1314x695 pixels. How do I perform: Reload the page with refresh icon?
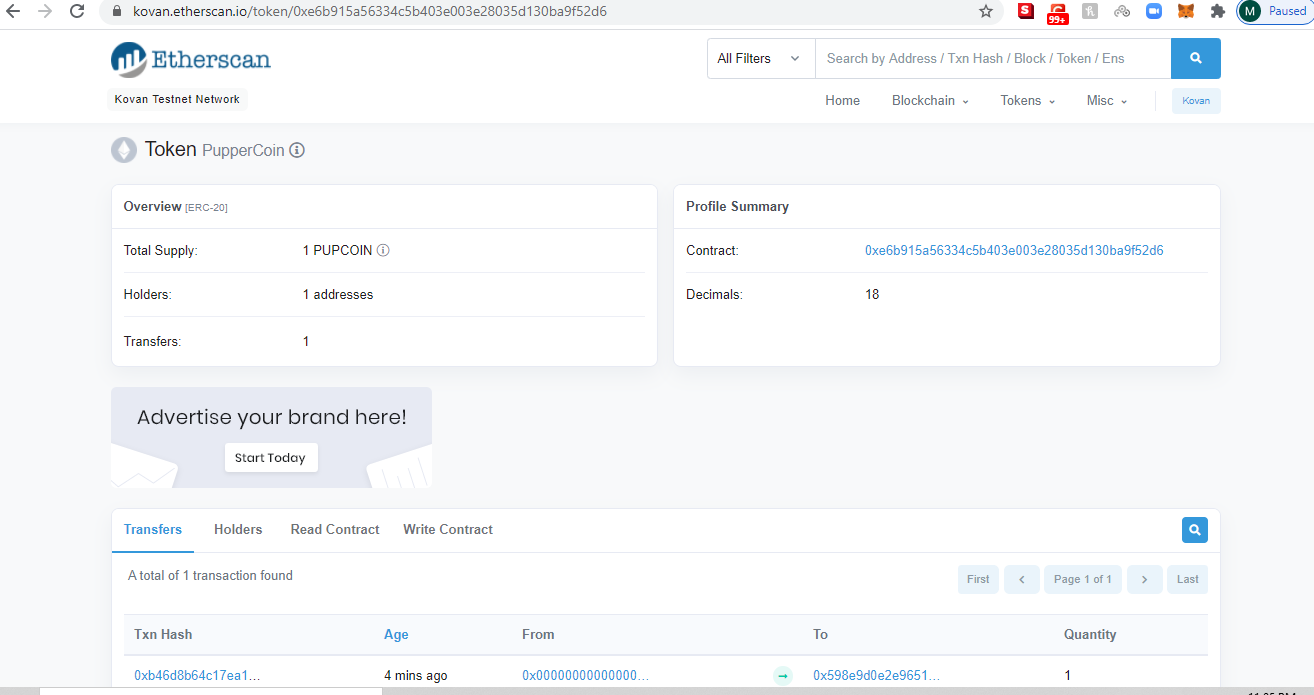(77, 11)
